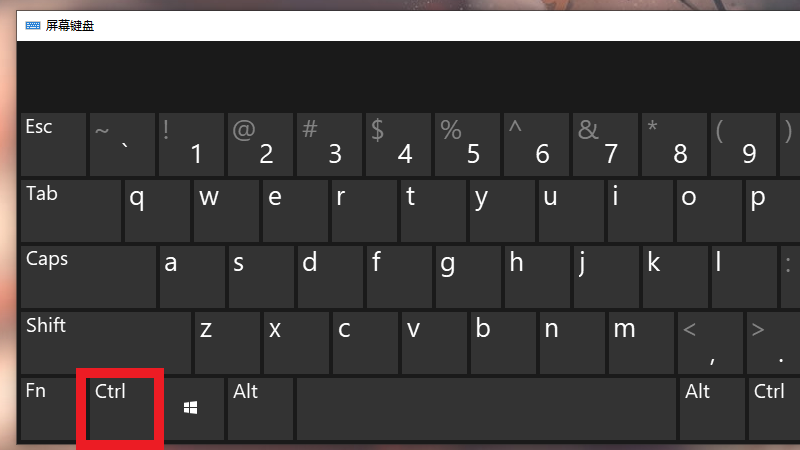
Task: Click the letter g key
Action: click(468, 277)
